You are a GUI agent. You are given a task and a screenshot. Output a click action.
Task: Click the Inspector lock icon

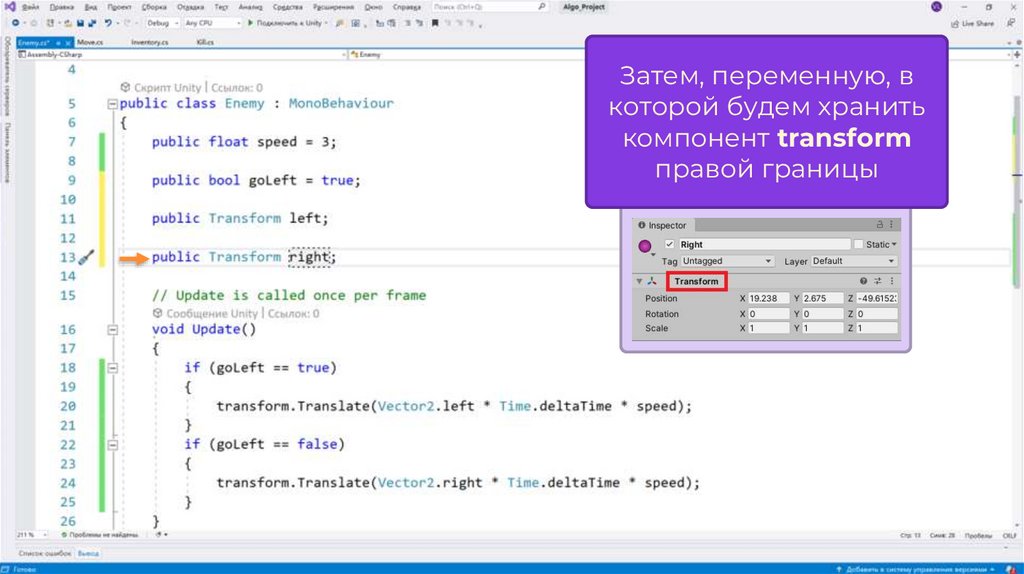click(879, 225)
